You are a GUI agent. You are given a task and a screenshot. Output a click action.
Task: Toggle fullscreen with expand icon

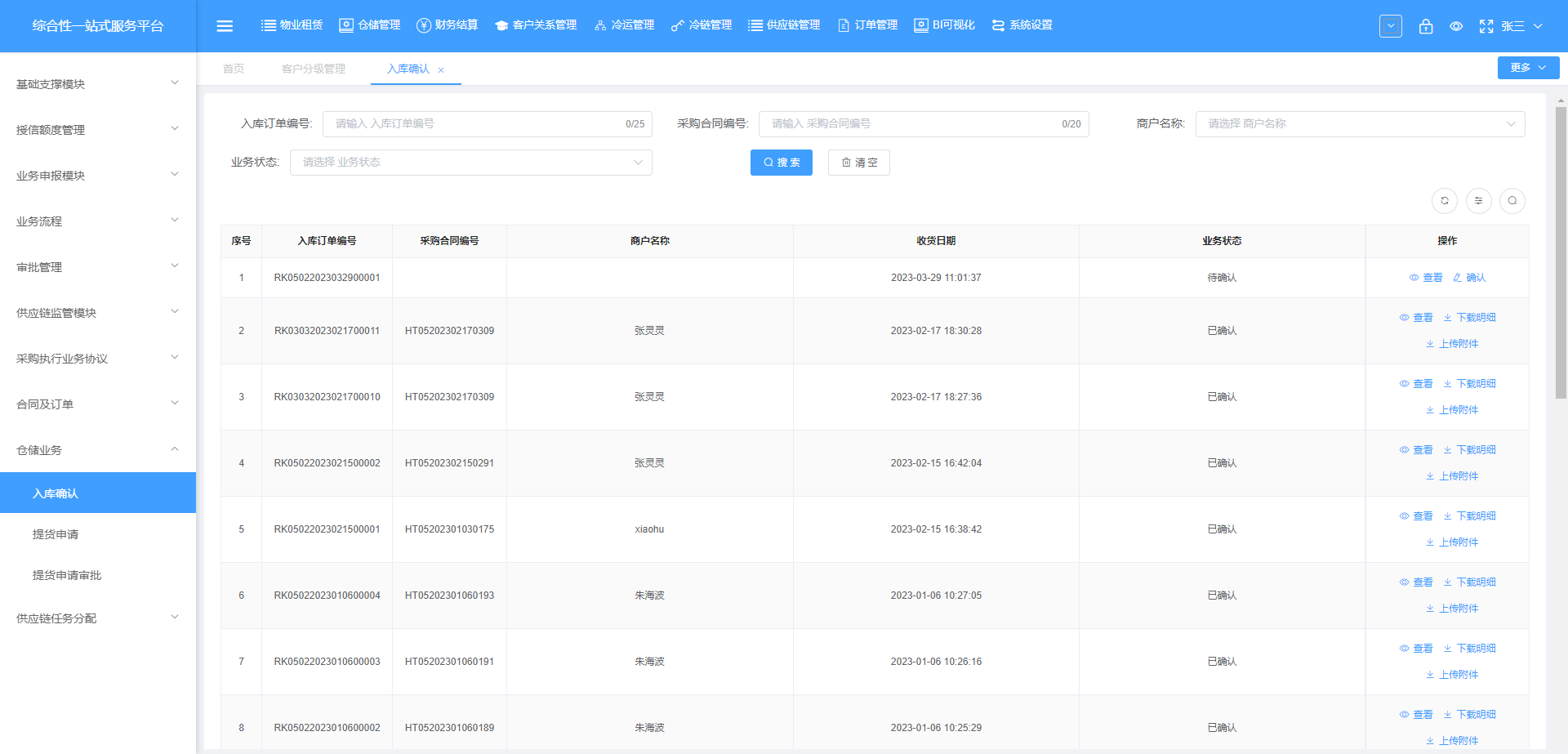1486,26
